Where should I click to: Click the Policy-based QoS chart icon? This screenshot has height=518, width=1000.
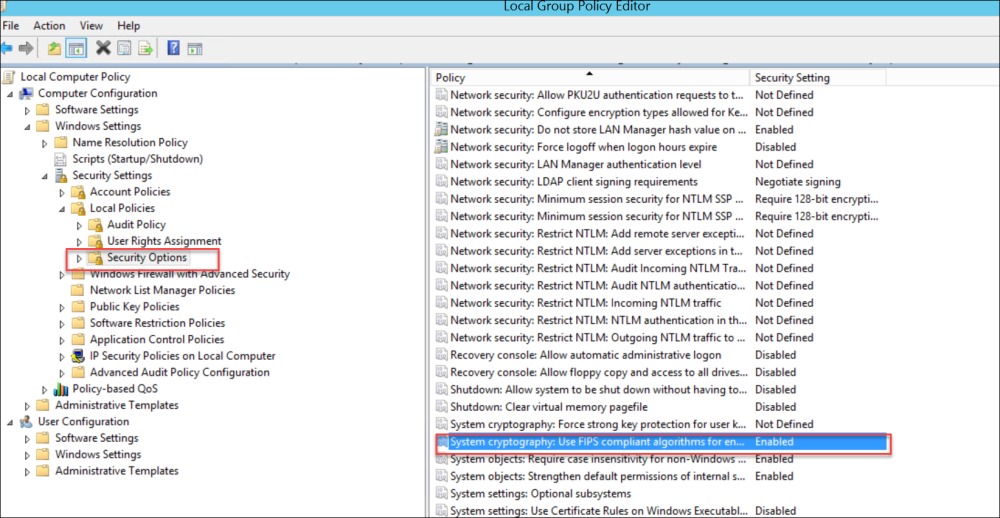(62, 389)
